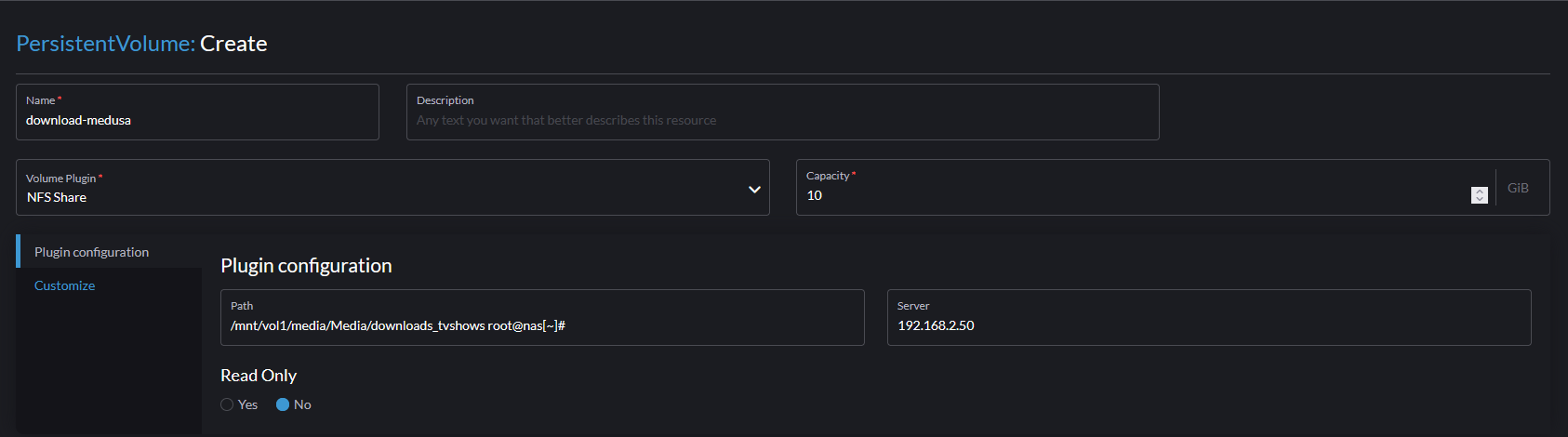Click the Capacity field label
Viewport: 1568px width, 437px height.
828,176
